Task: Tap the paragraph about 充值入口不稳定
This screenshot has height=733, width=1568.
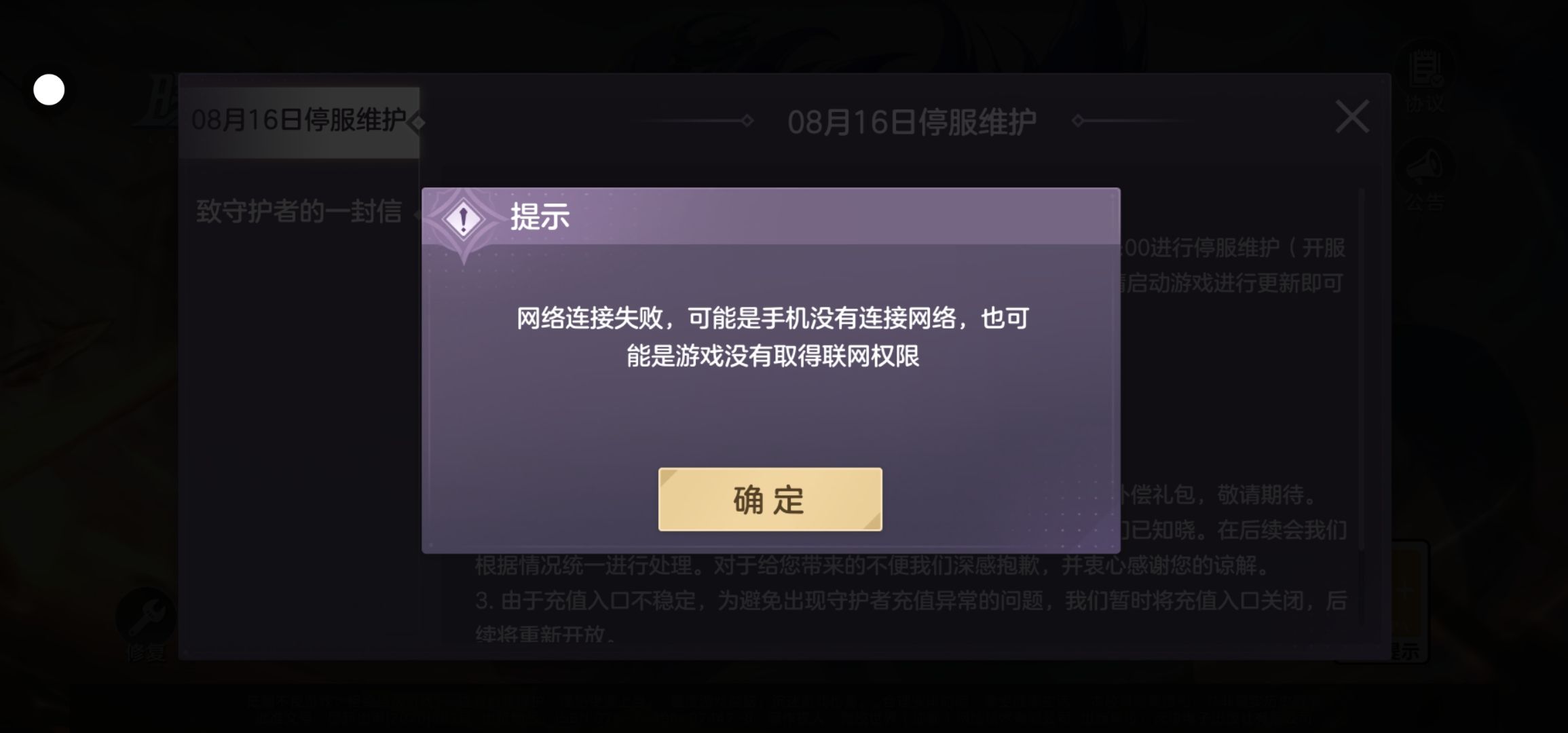Action: point(911,618)
